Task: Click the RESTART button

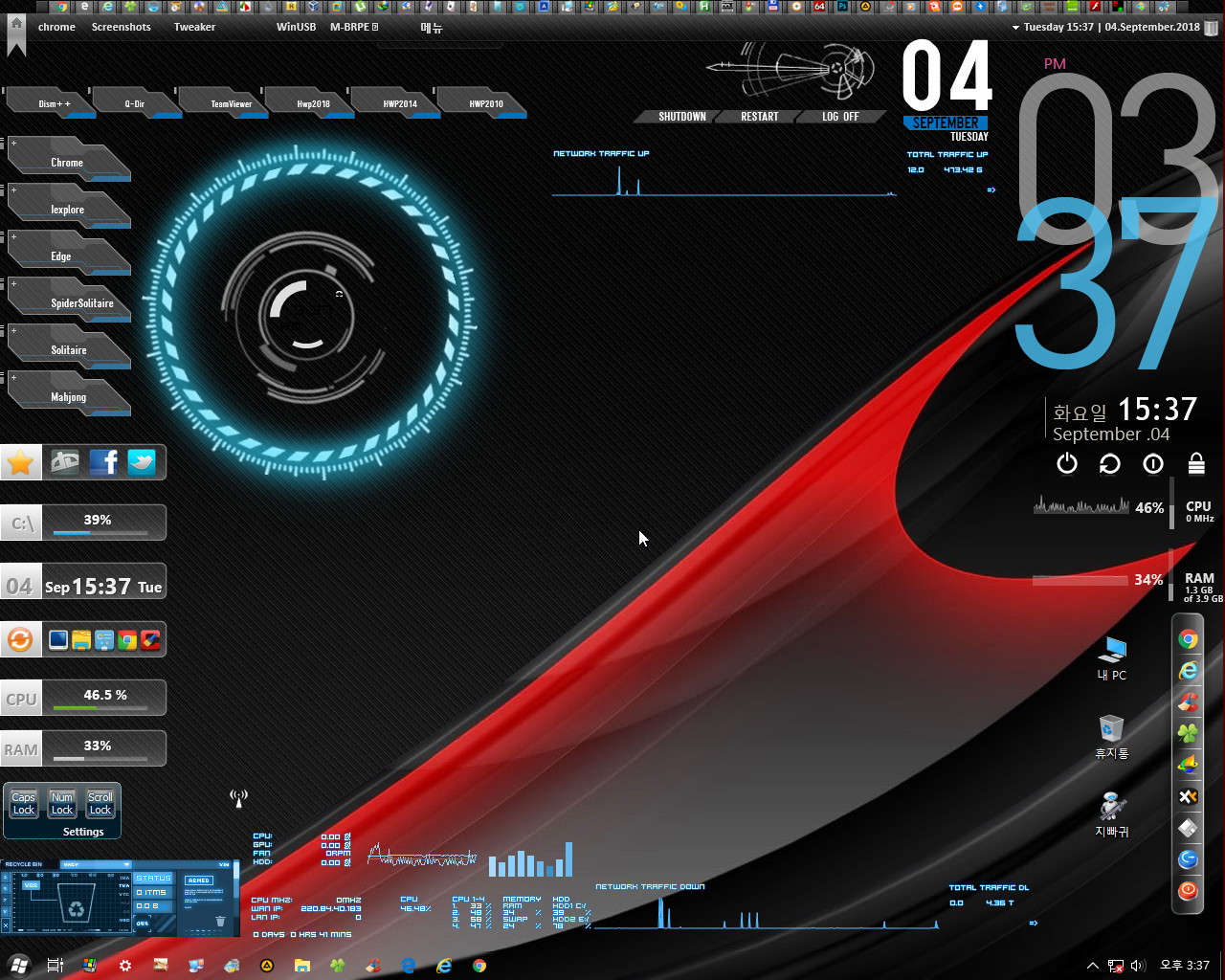Action: tap(760, 117)
